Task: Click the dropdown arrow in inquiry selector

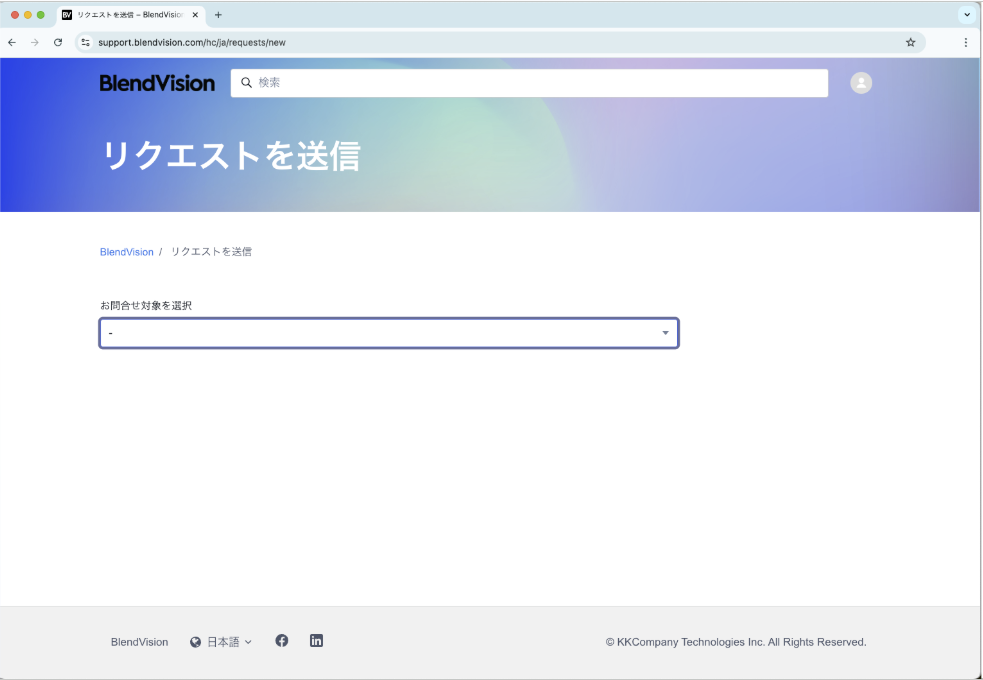Action: 665,333
